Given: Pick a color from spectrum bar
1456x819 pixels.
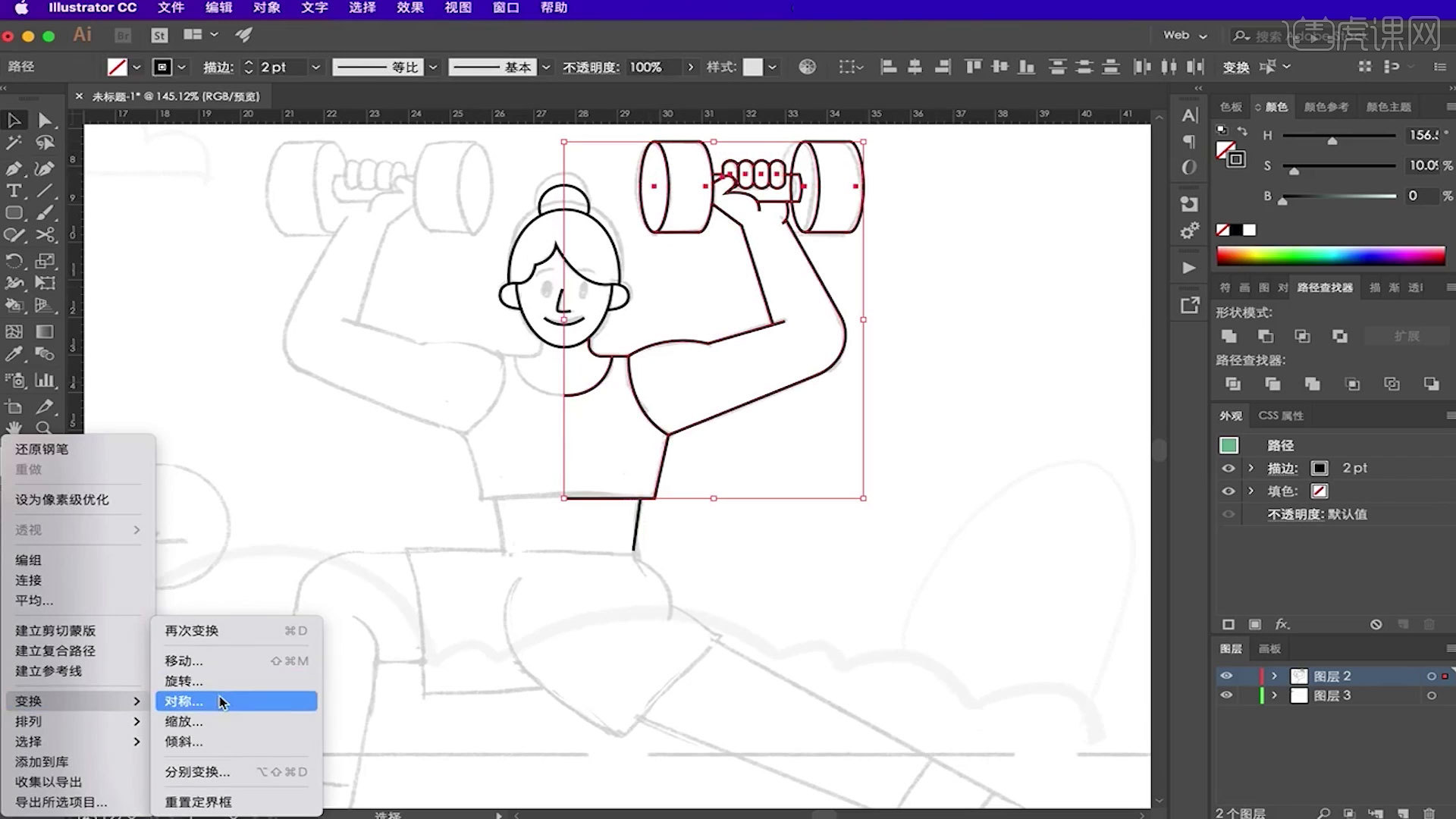Looking at the screenshot, I should [1331, 256].
